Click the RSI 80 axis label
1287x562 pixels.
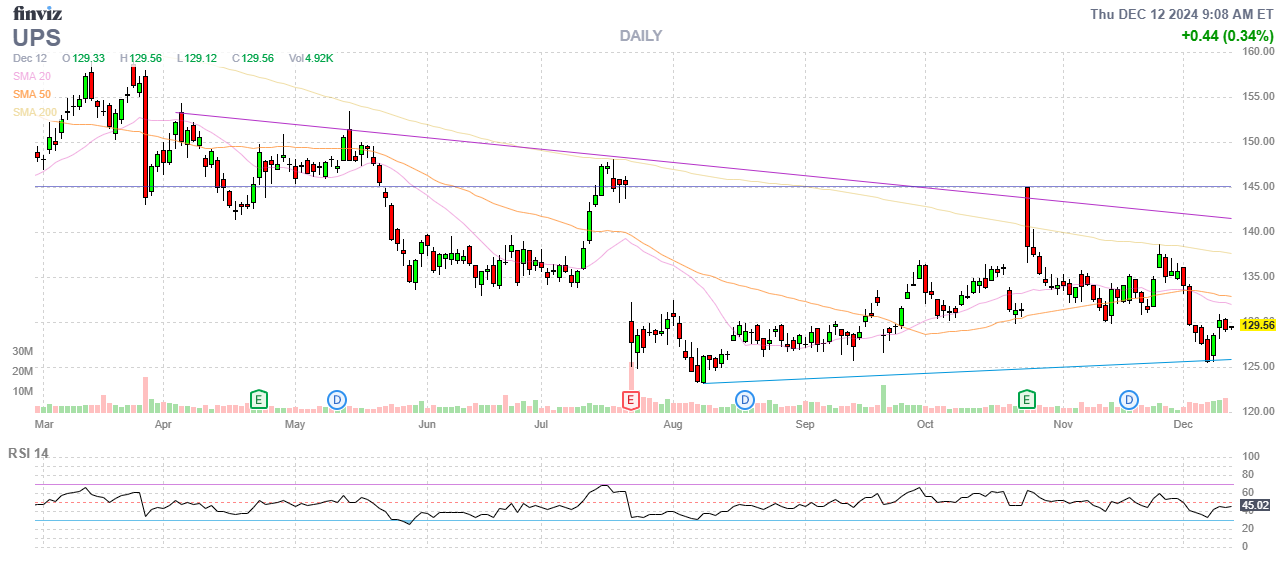[x=1247, y=474]
